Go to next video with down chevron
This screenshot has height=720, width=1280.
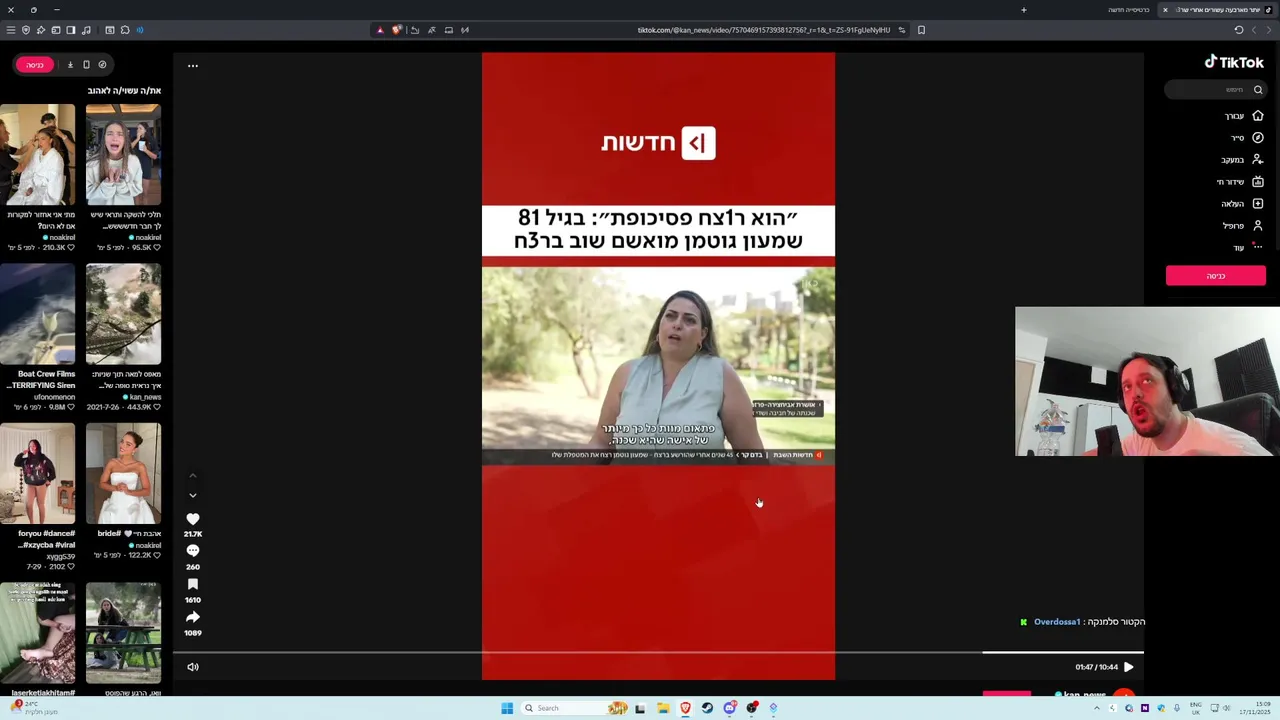[193, 495]
